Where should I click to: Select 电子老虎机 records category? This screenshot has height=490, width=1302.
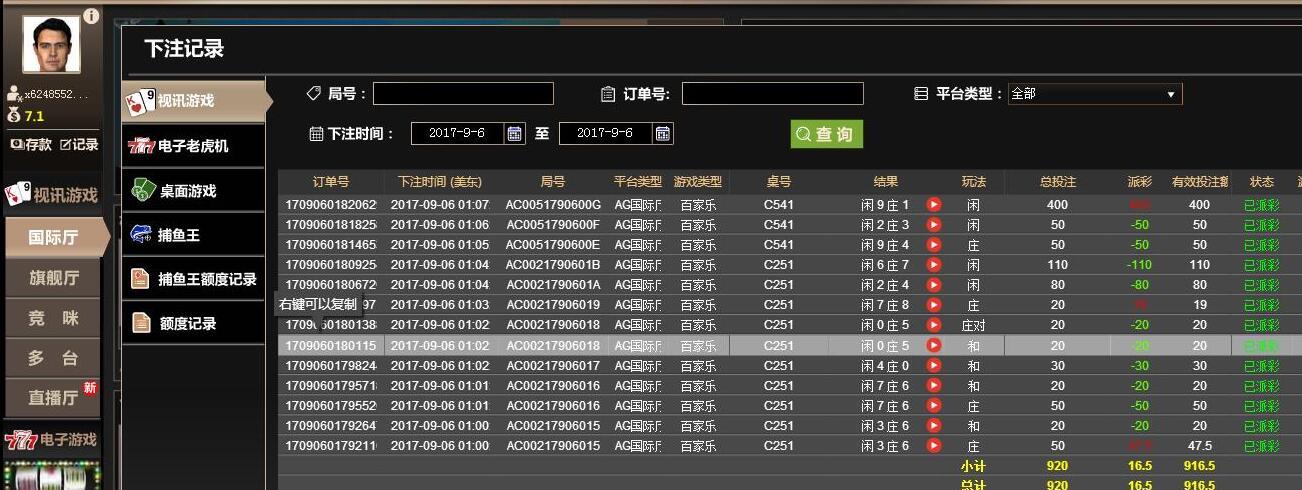click(x=194, y=146)
